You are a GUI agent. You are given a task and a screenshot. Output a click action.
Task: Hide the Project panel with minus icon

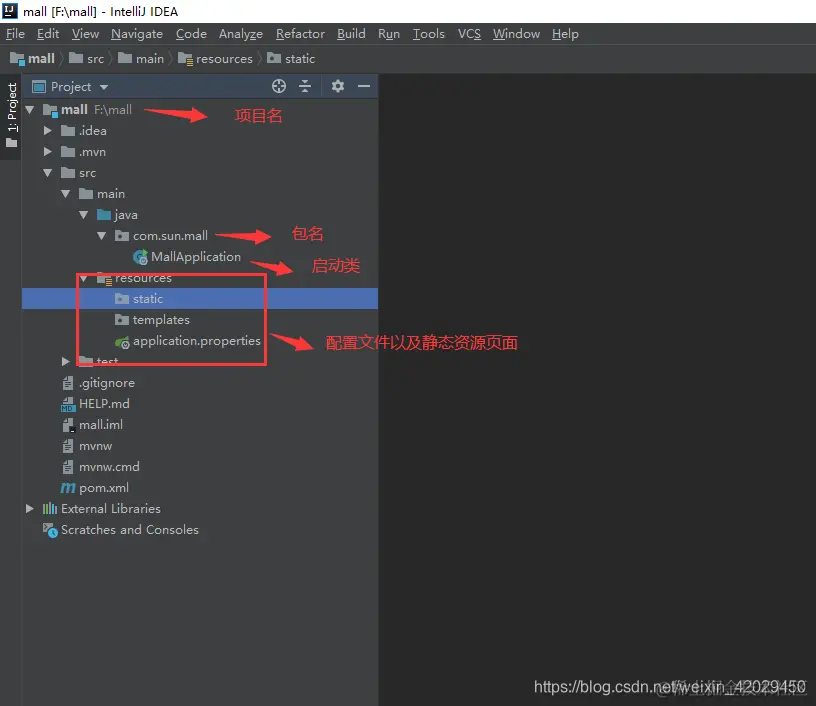point(364,86)
